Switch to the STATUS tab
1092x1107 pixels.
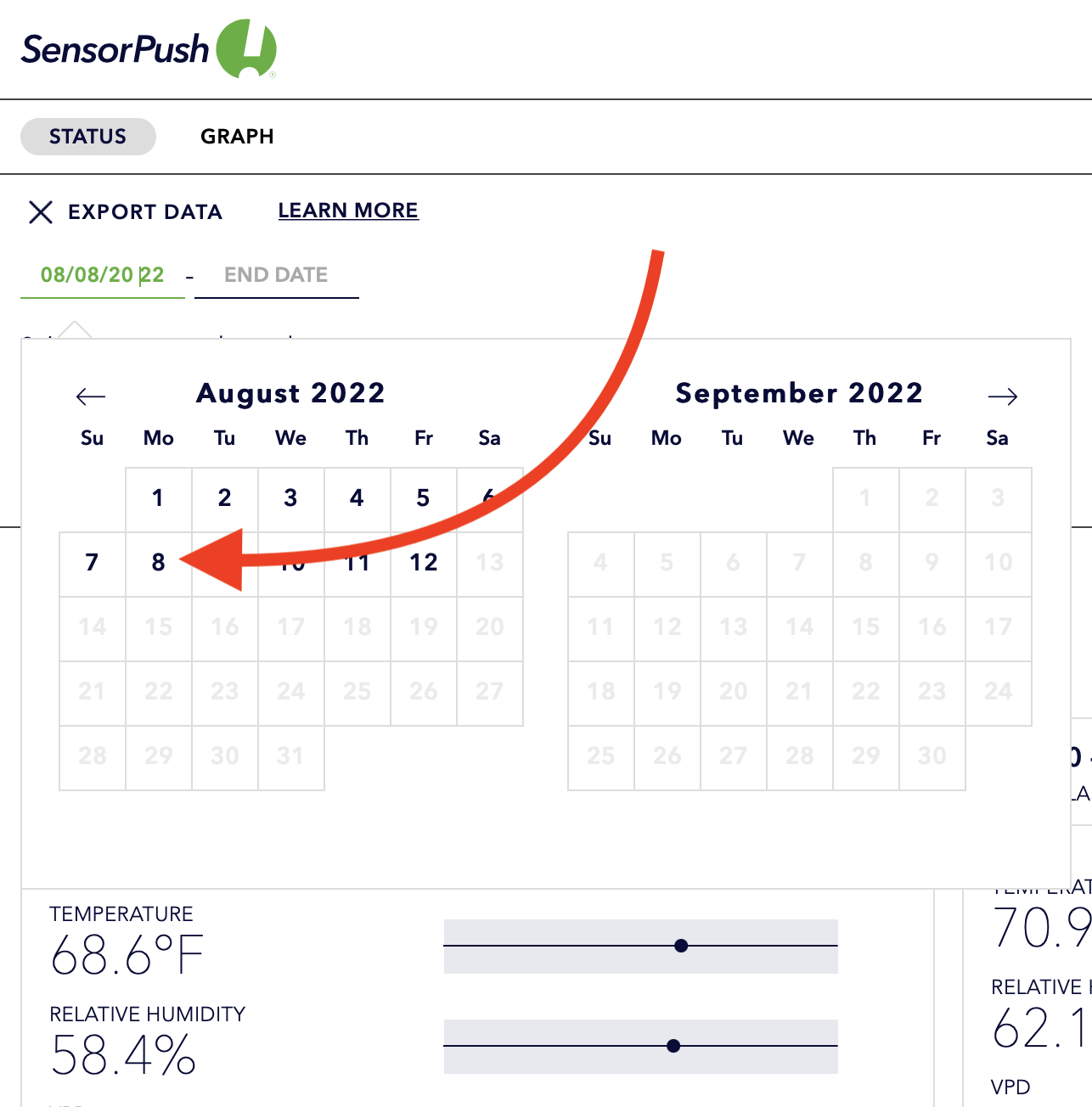(88, 137)
